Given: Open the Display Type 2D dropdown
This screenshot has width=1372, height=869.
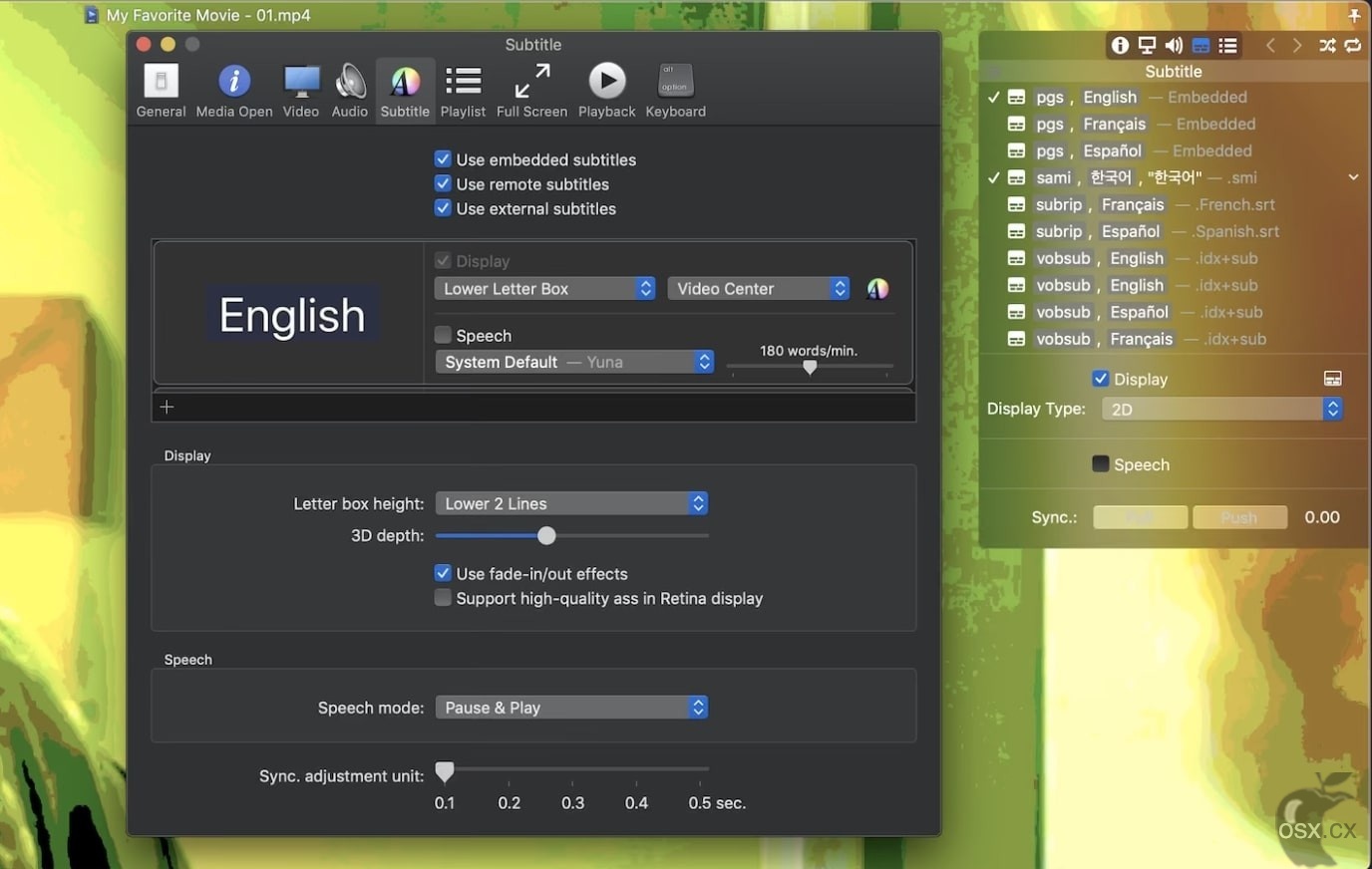Looking at the screenshot, I should [x=1222, y=410].
